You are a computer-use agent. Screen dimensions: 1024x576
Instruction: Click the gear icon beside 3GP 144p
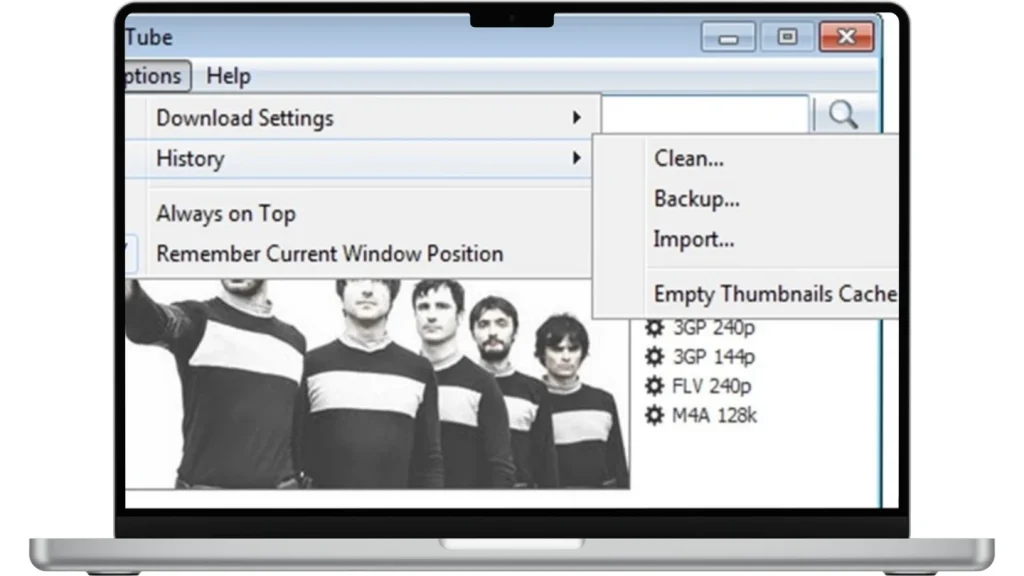[654, 357]
